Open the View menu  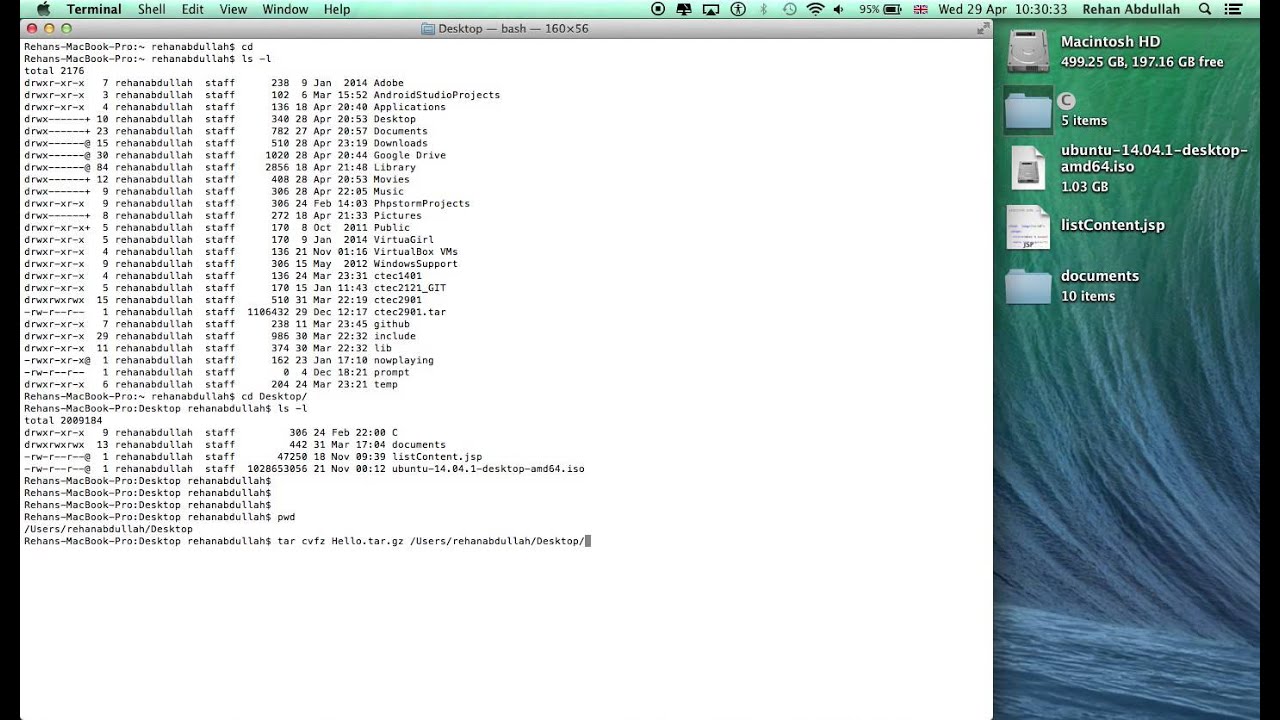[233, 9]
